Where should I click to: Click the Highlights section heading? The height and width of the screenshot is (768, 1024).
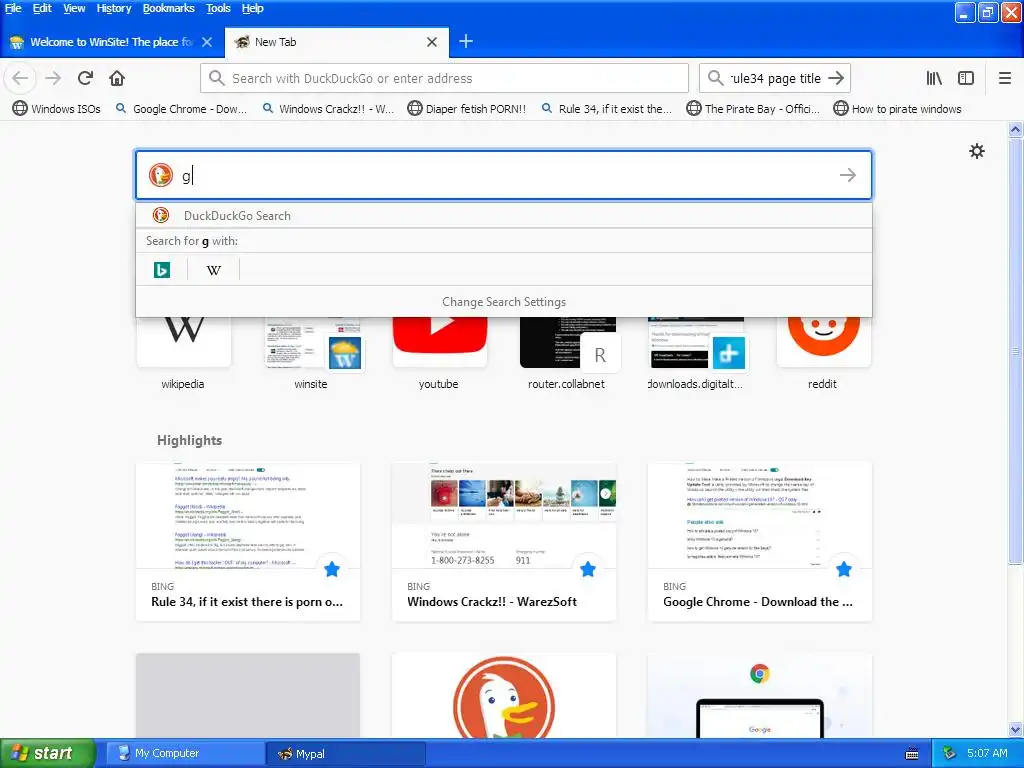(189, 440)
